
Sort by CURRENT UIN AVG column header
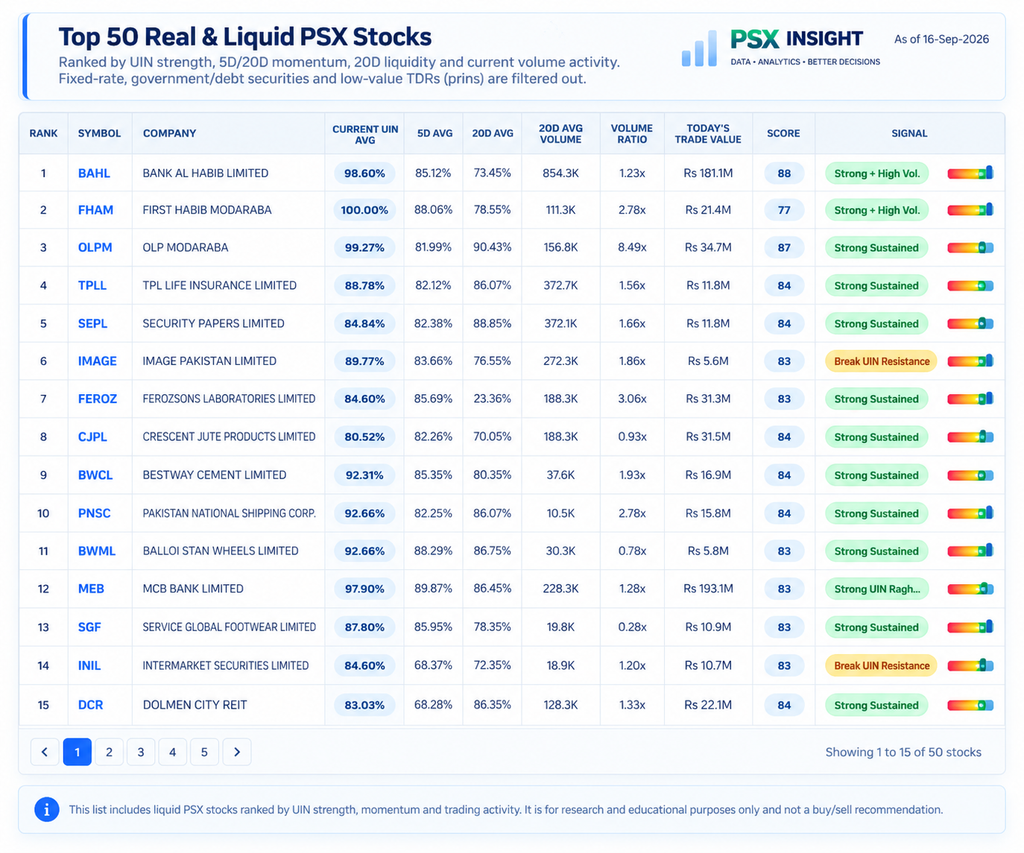tap(365, 134)
